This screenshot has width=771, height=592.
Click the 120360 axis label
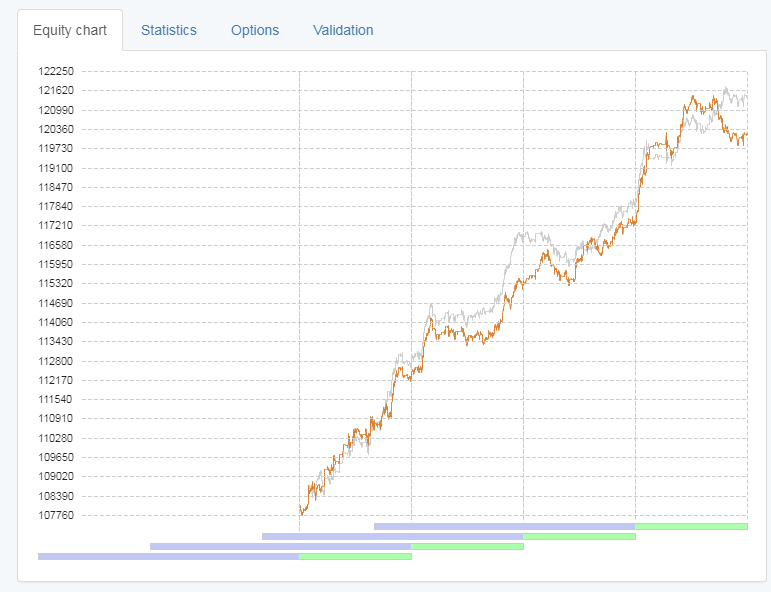coord(56,129)
